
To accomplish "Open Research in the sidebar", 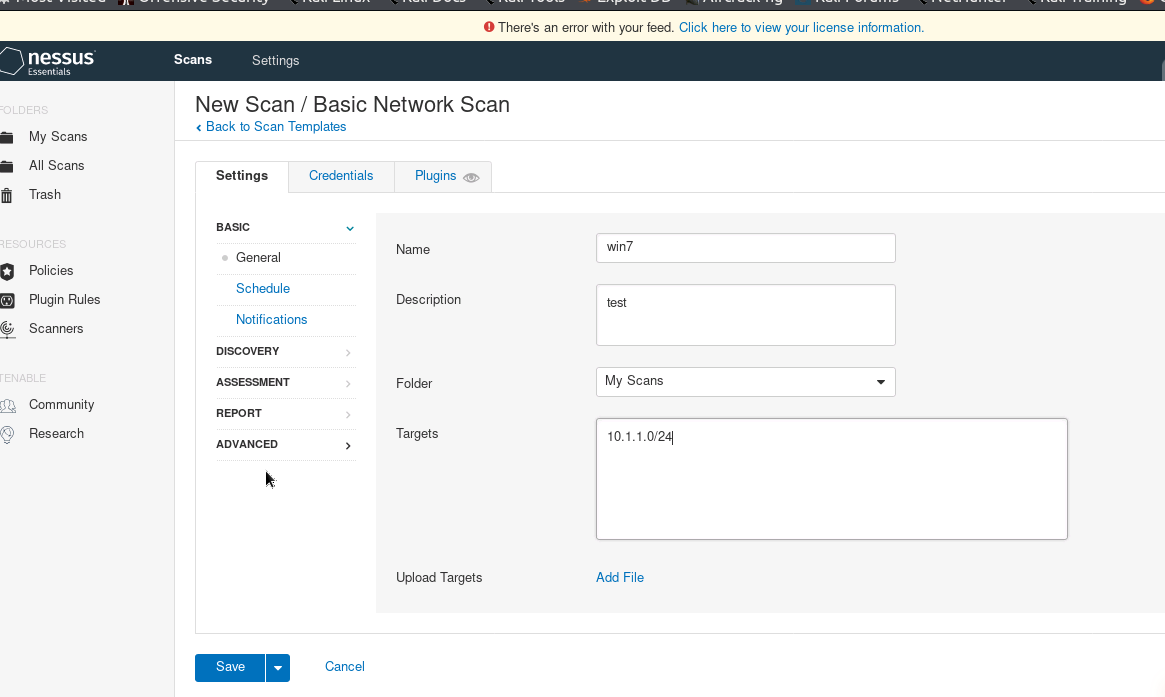I will tap(56, 434).
